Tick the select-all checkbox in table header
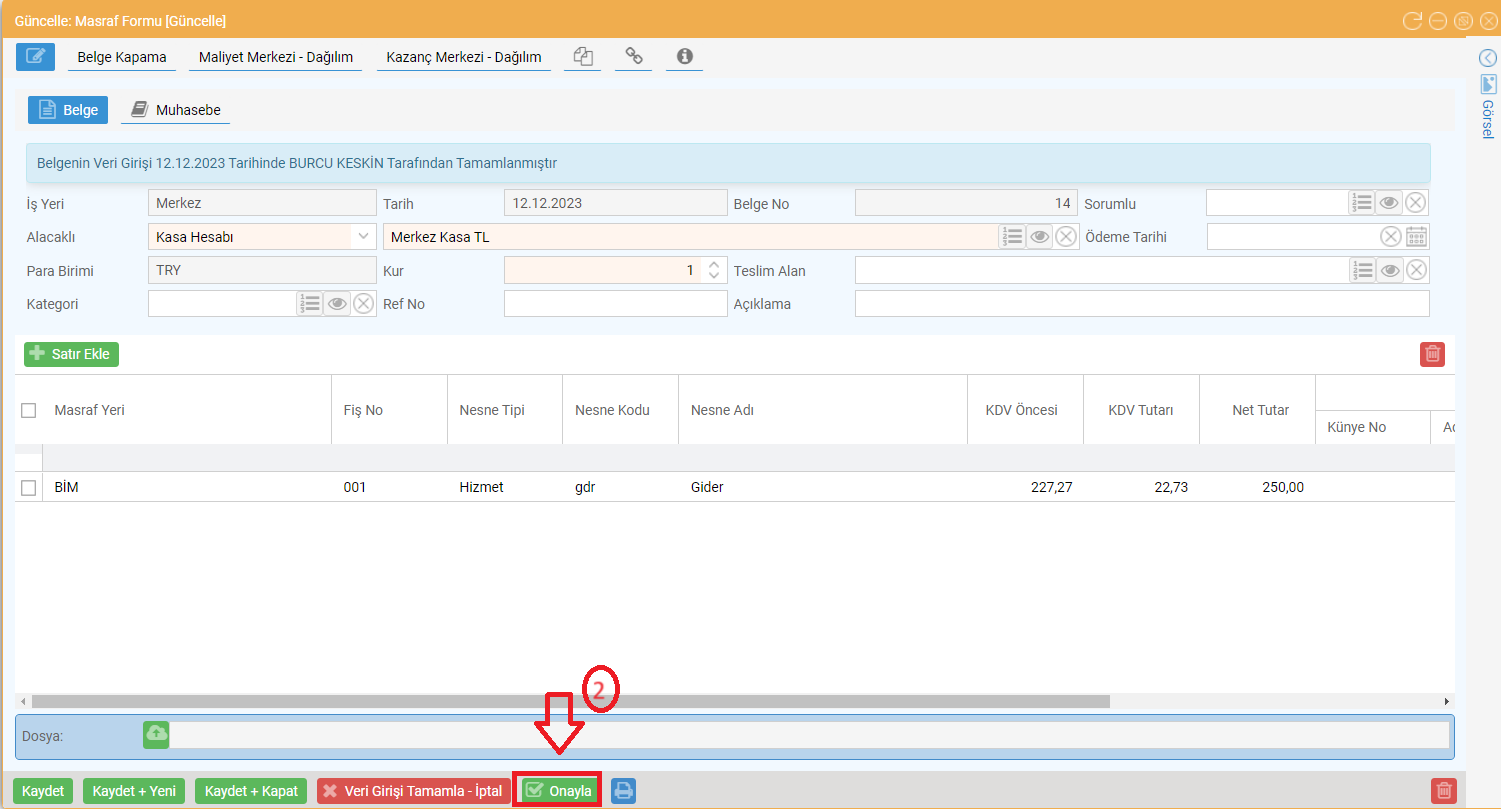The image size is (1501, 809). (x=29, y=410)
